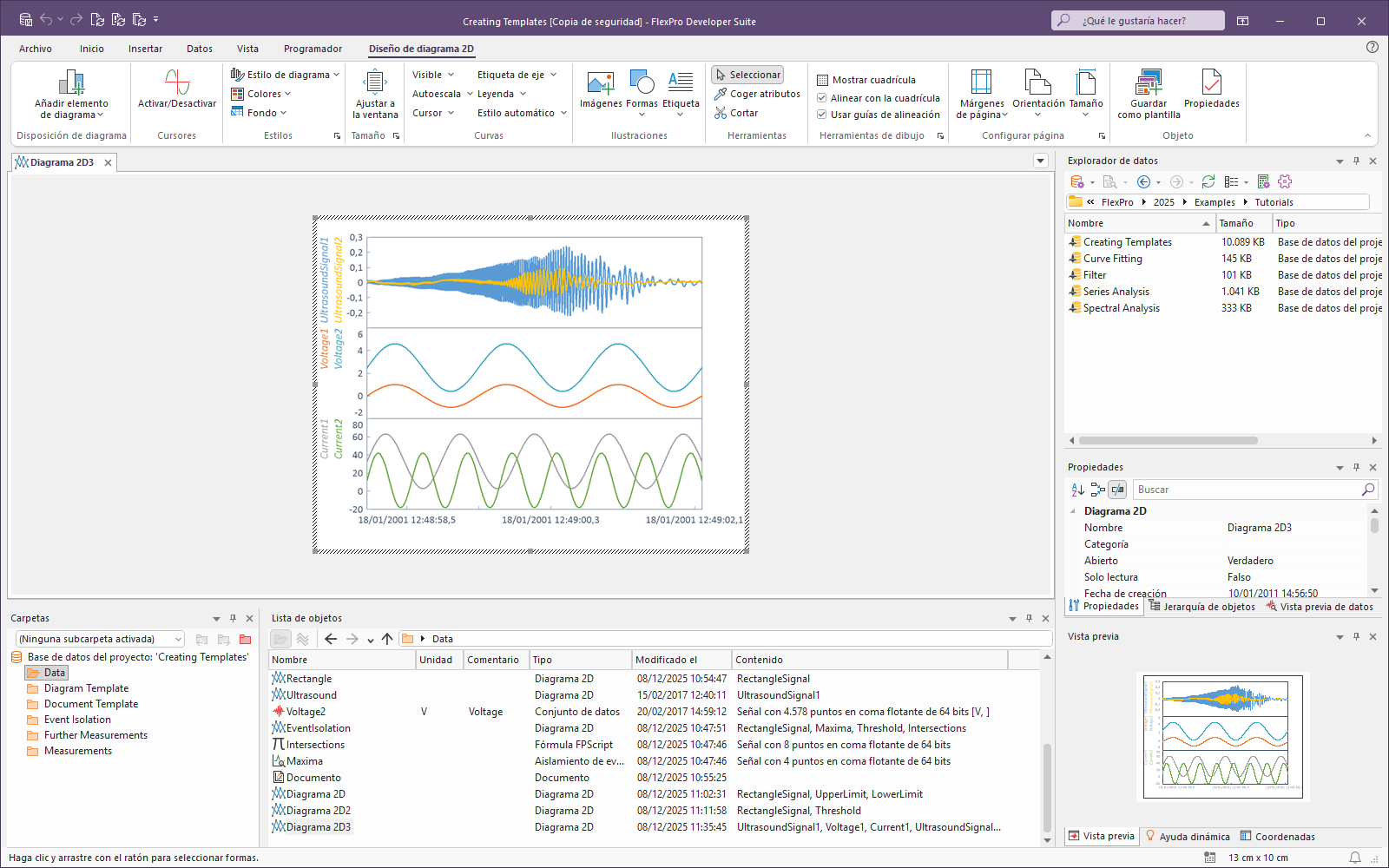This screenshot has height=868, width=1389.
Task: Expand the Estilo de diagrama dropdown
Action: (287, 75)
